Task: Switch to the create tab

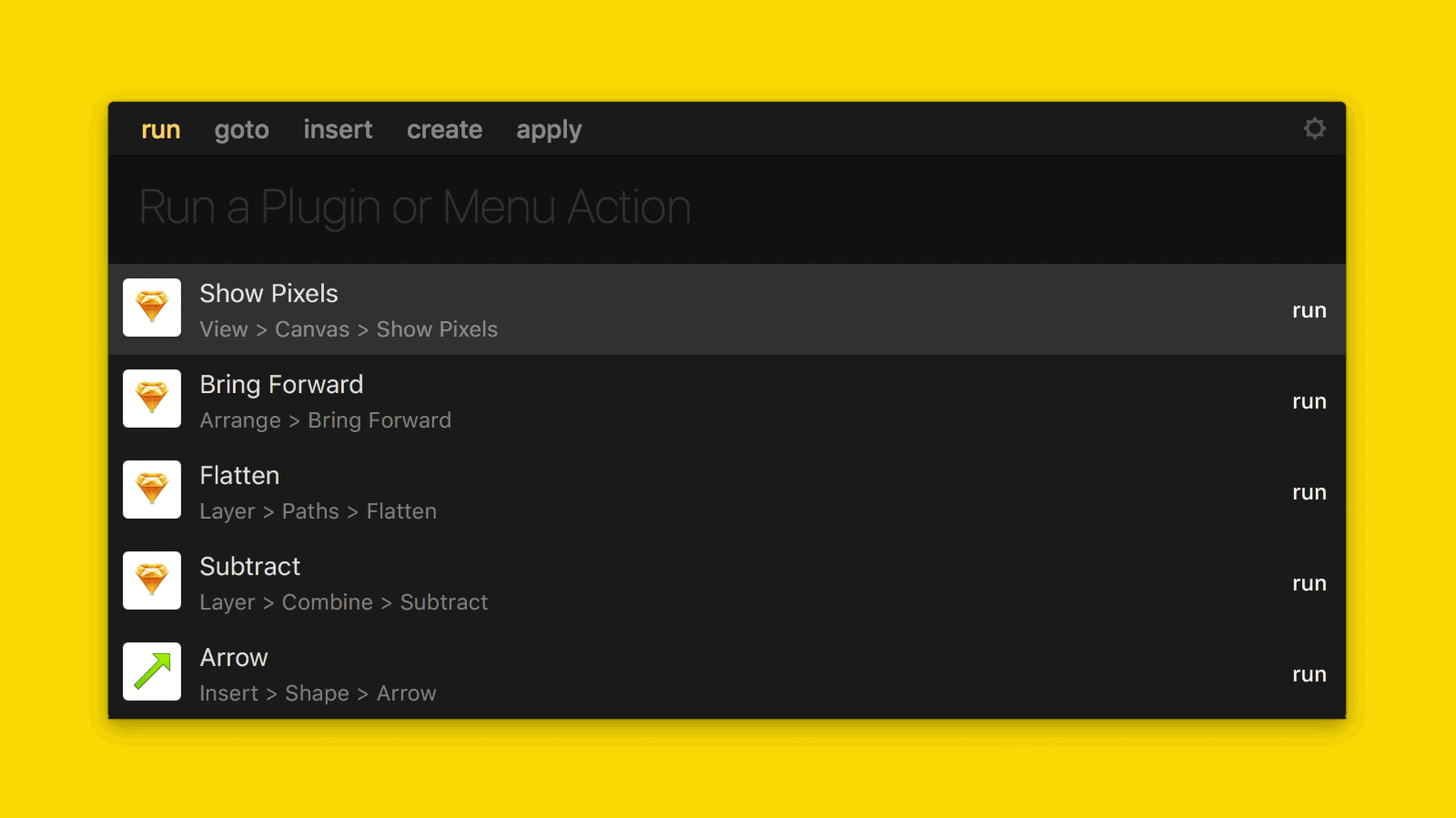Action: (444, 129)
